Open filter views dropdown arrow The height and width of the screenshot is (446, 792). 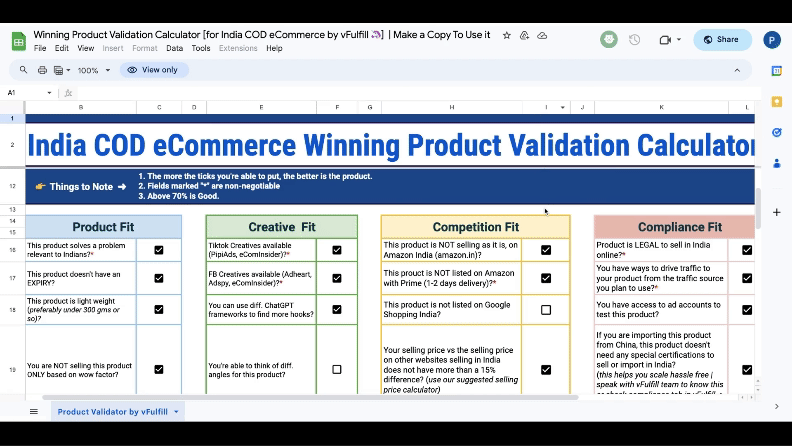[x=68, y=70]
